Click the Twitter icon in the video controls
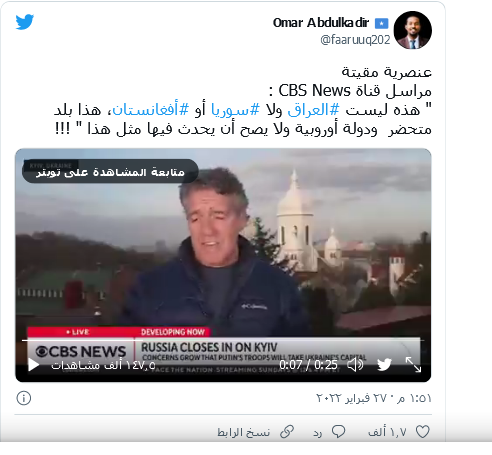 tap(384, 365)
